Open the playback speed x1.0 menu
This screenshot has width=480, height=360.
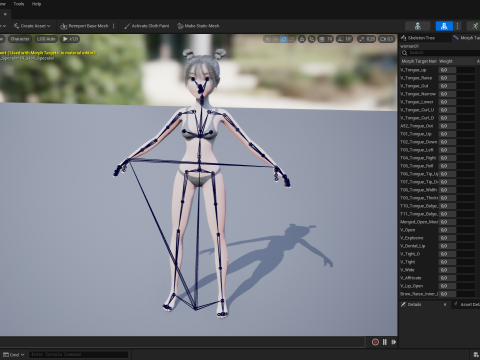click(x=70, y=39)
